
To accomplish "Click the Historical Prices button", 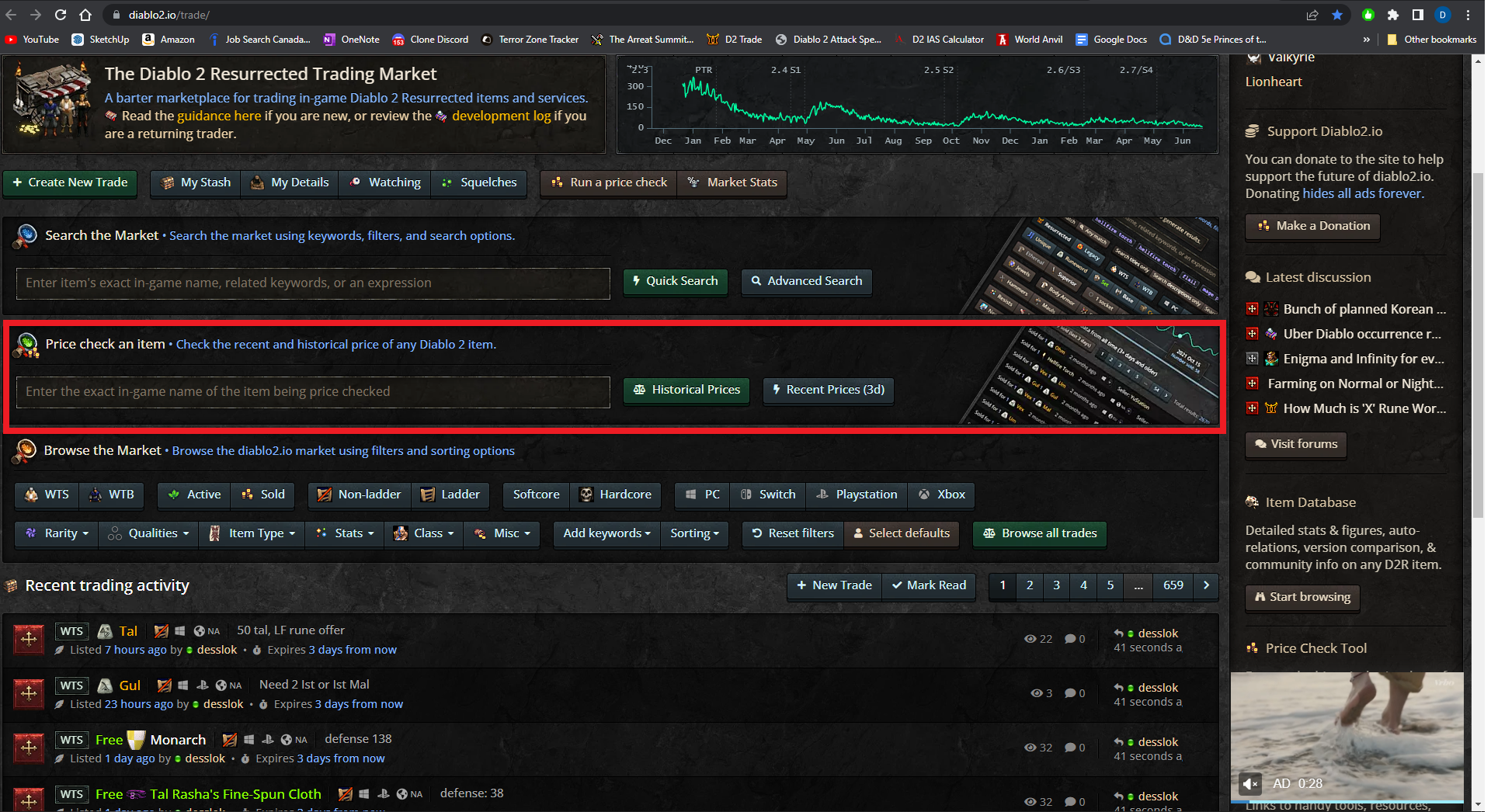I will coord(686,390).
